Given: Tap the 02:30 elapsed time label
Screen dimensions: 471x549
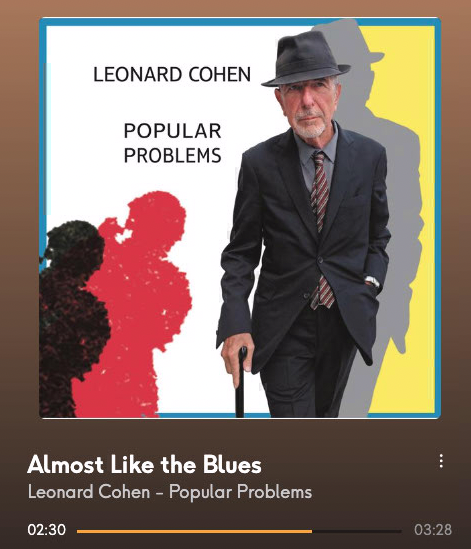Looking at the screenshot, I should coord(47,529).
